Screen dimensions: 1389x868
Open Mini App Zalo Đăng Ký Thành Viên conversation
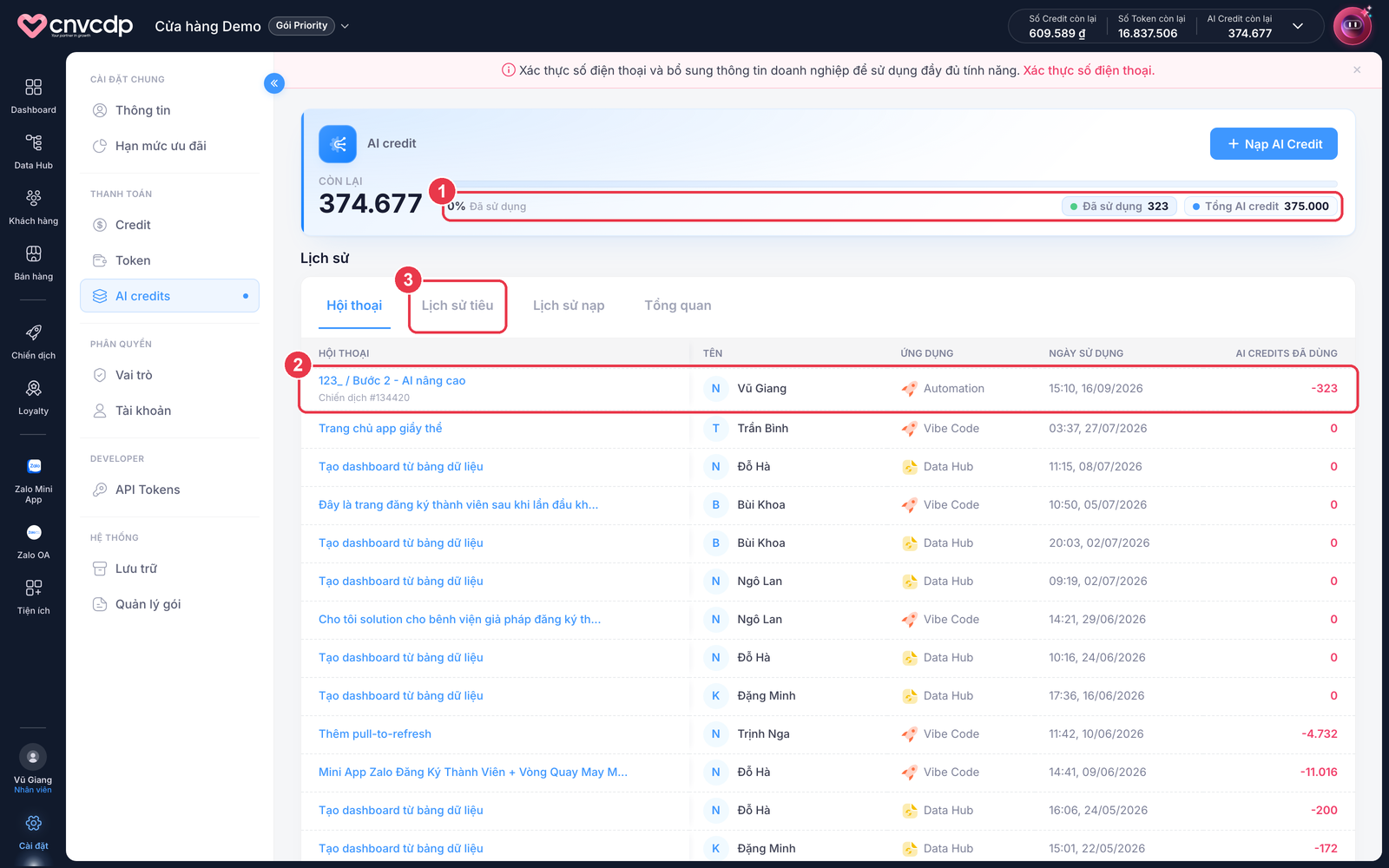473,772
